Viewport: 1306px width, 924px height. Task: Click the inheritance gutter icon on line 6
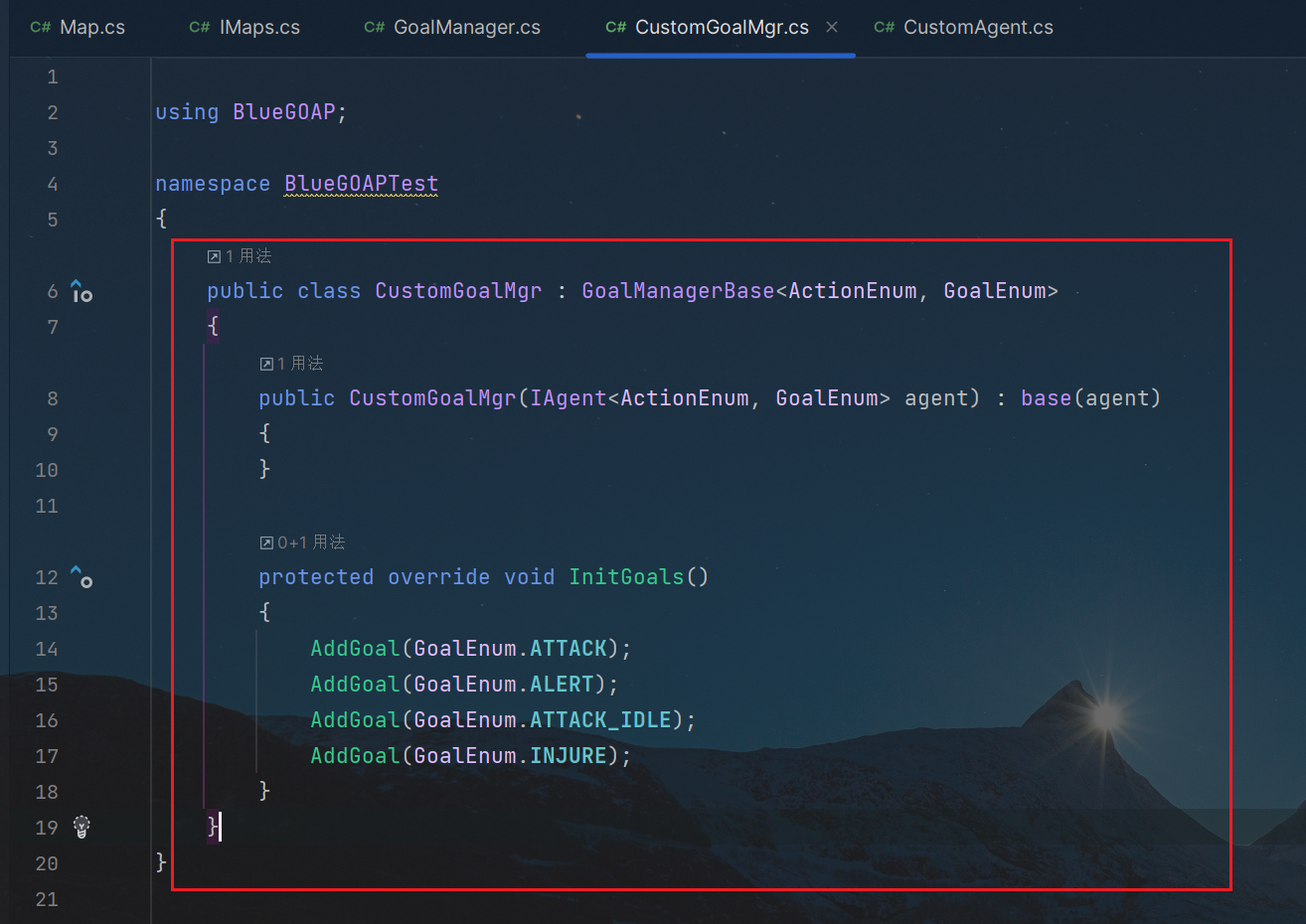(x=82, y=291)
